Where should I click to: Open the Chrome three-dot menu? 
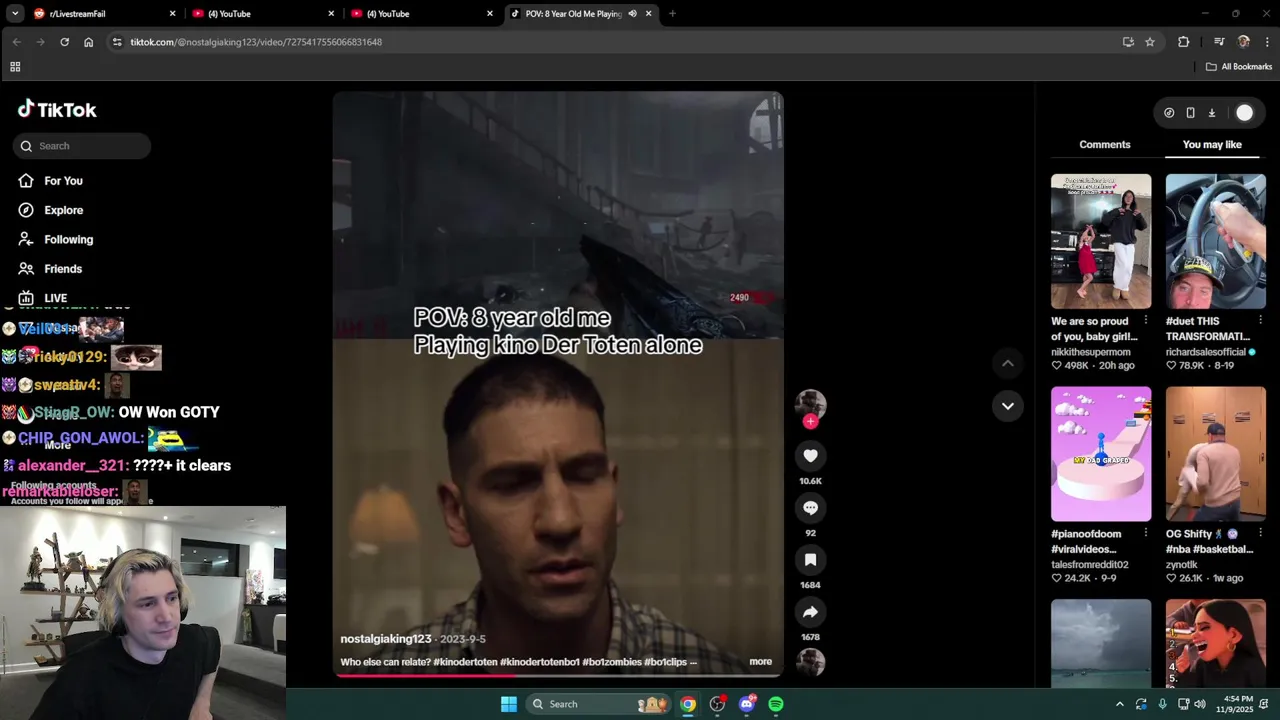(x=1267, y=42)
